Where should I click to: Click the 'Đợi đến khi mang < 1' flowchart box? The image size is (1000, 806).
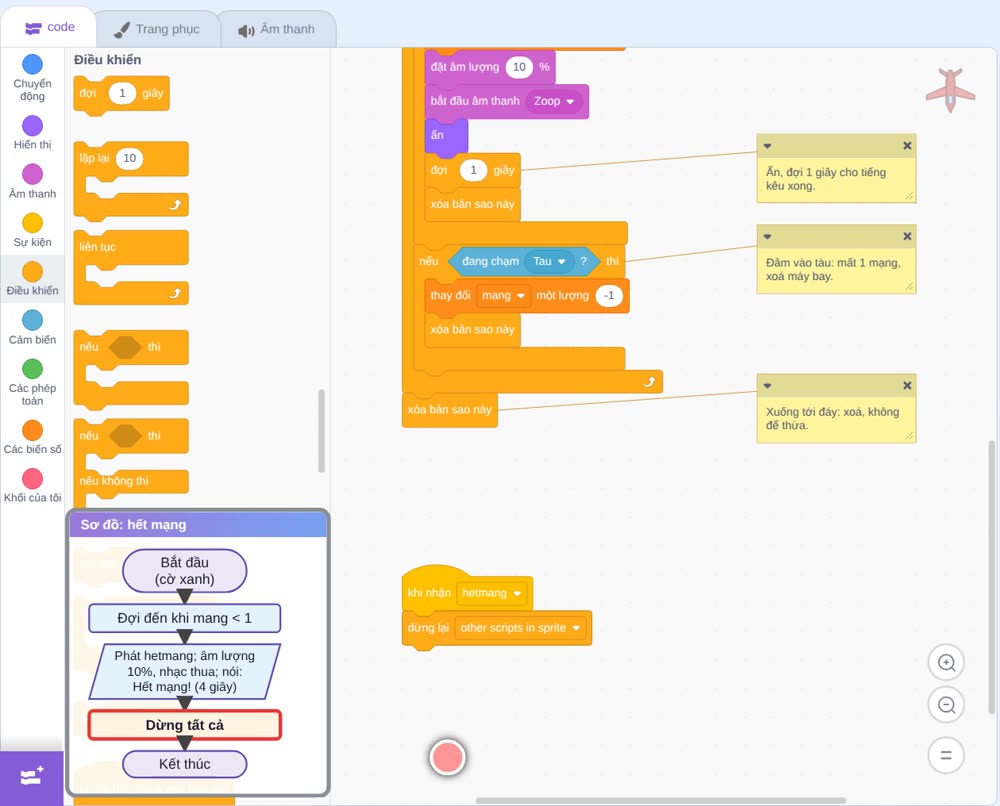point(184,618)
